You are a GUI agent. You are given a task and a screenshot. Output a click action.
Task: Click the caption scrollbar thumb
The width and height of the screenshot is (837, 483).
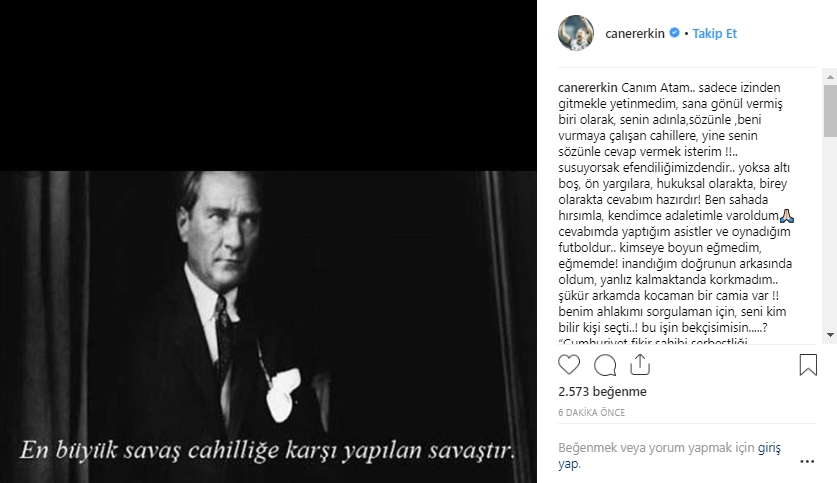click(830, 110)
